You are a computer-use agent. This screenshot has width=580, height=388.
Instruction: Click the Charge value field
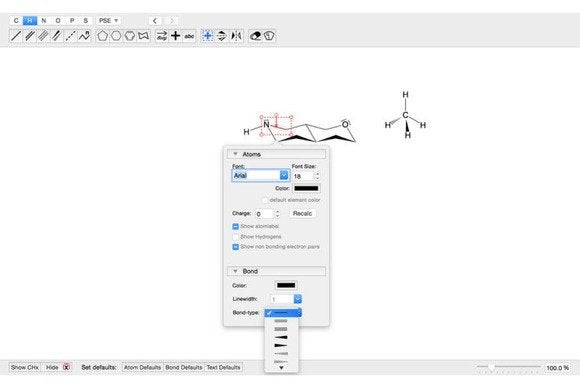(264, 214)
